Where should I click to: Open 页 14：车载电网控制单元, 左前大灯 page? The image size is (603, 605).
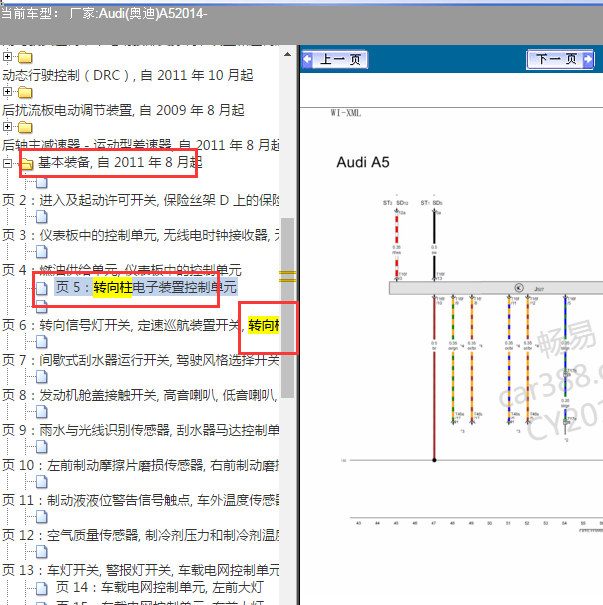tap(159, 588)
